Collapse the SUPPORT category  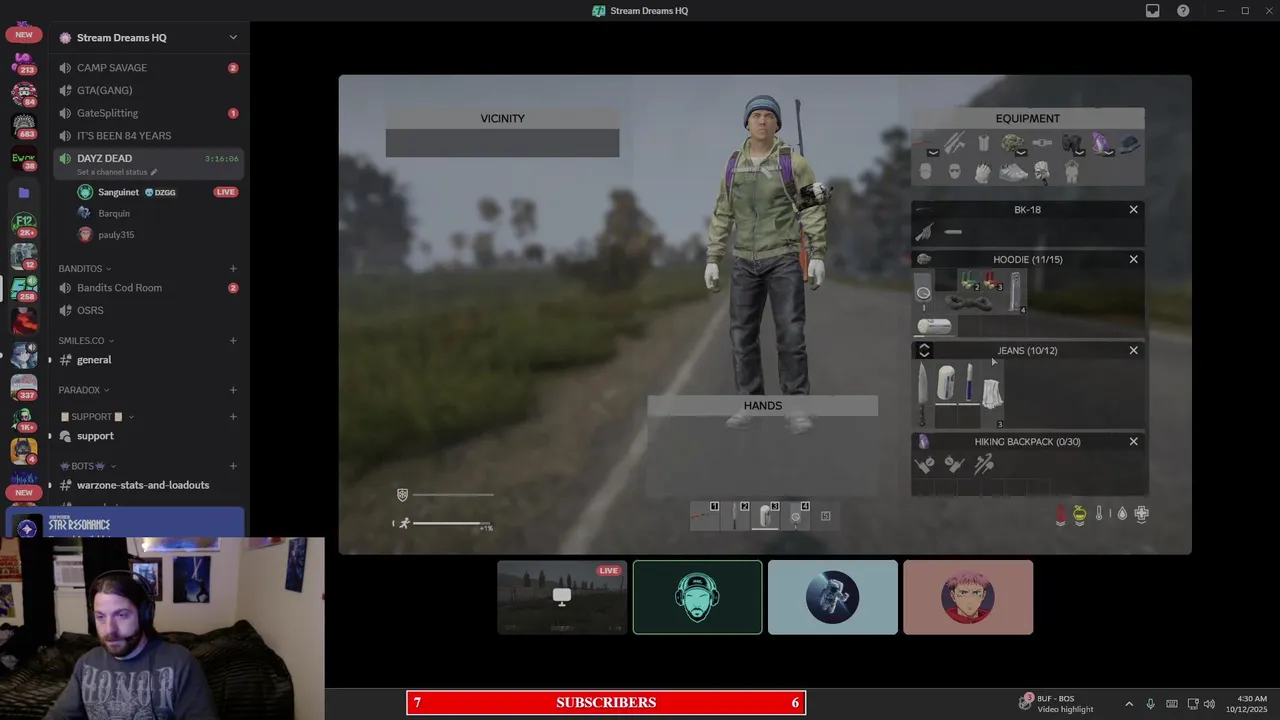97,417
